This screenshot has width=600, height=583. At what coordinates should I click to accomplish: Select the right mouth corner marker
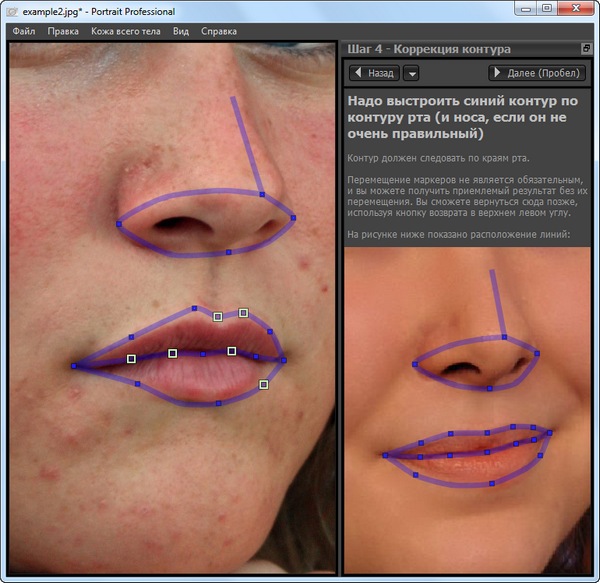(x=283, y=360)
